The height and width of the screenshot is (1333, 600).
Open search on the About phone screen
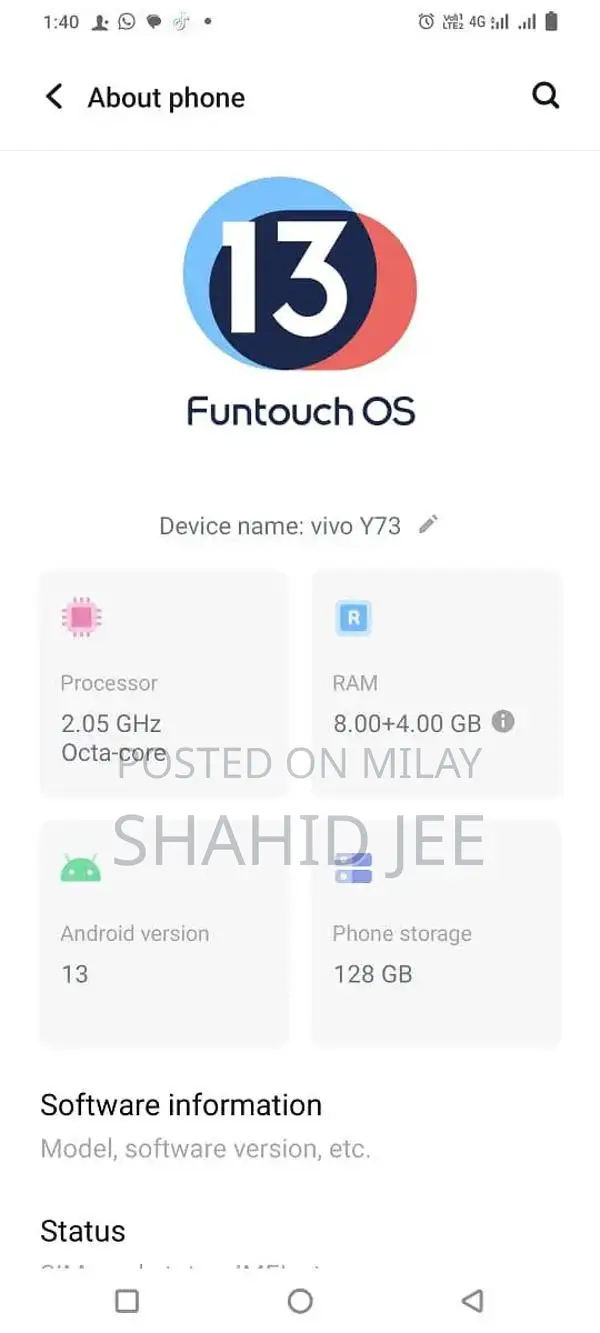point(545,96)
